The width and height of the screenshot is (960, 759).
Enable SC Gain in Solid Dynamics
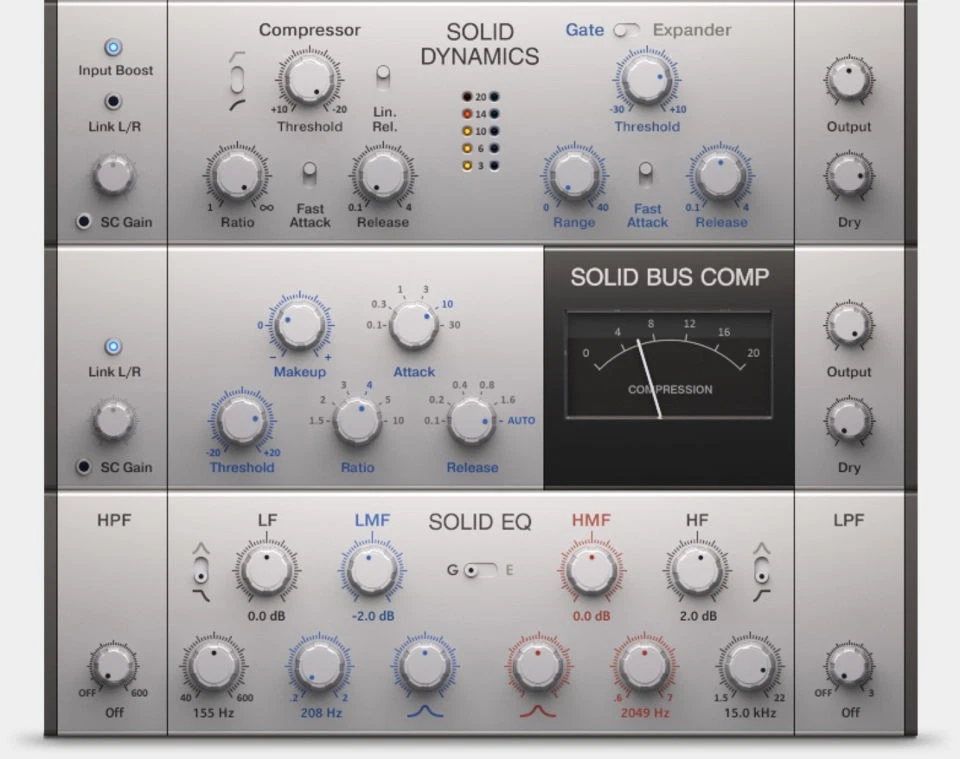[x=84, y=222]
